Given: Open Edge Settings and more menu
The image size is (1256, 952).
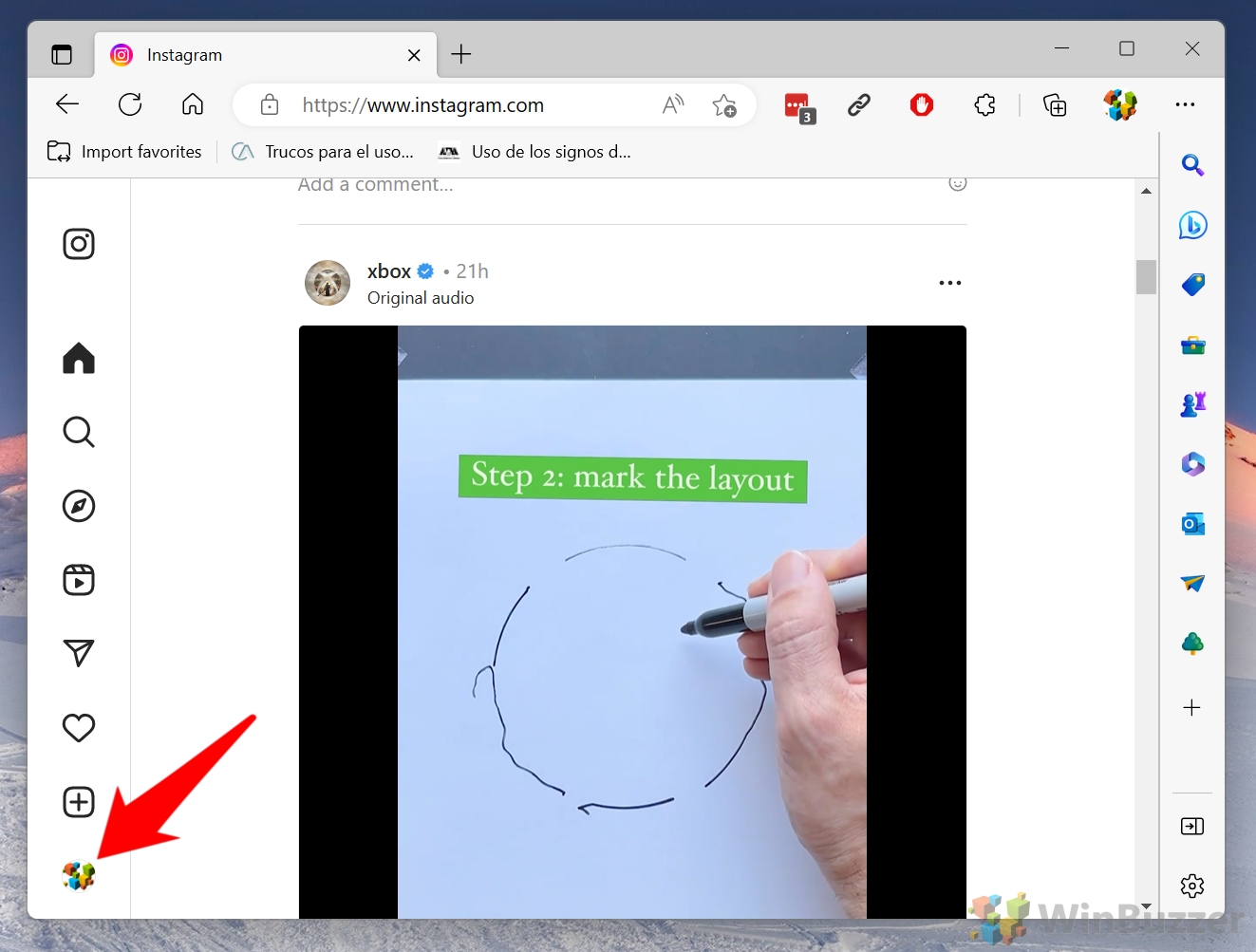Looking at the screenshot, I should [x=1185, y=104].
